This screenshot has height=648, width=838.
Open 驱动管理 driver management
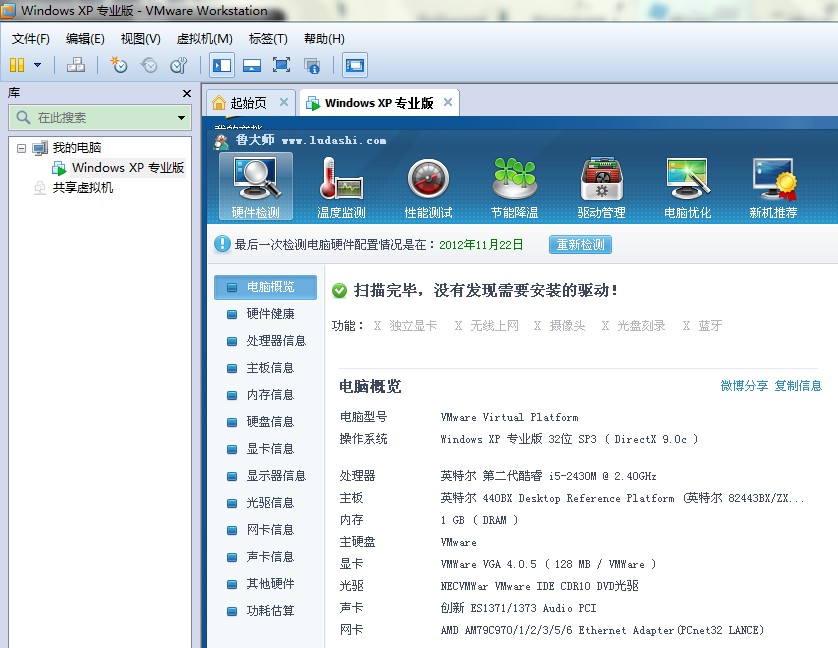(601, 188)
